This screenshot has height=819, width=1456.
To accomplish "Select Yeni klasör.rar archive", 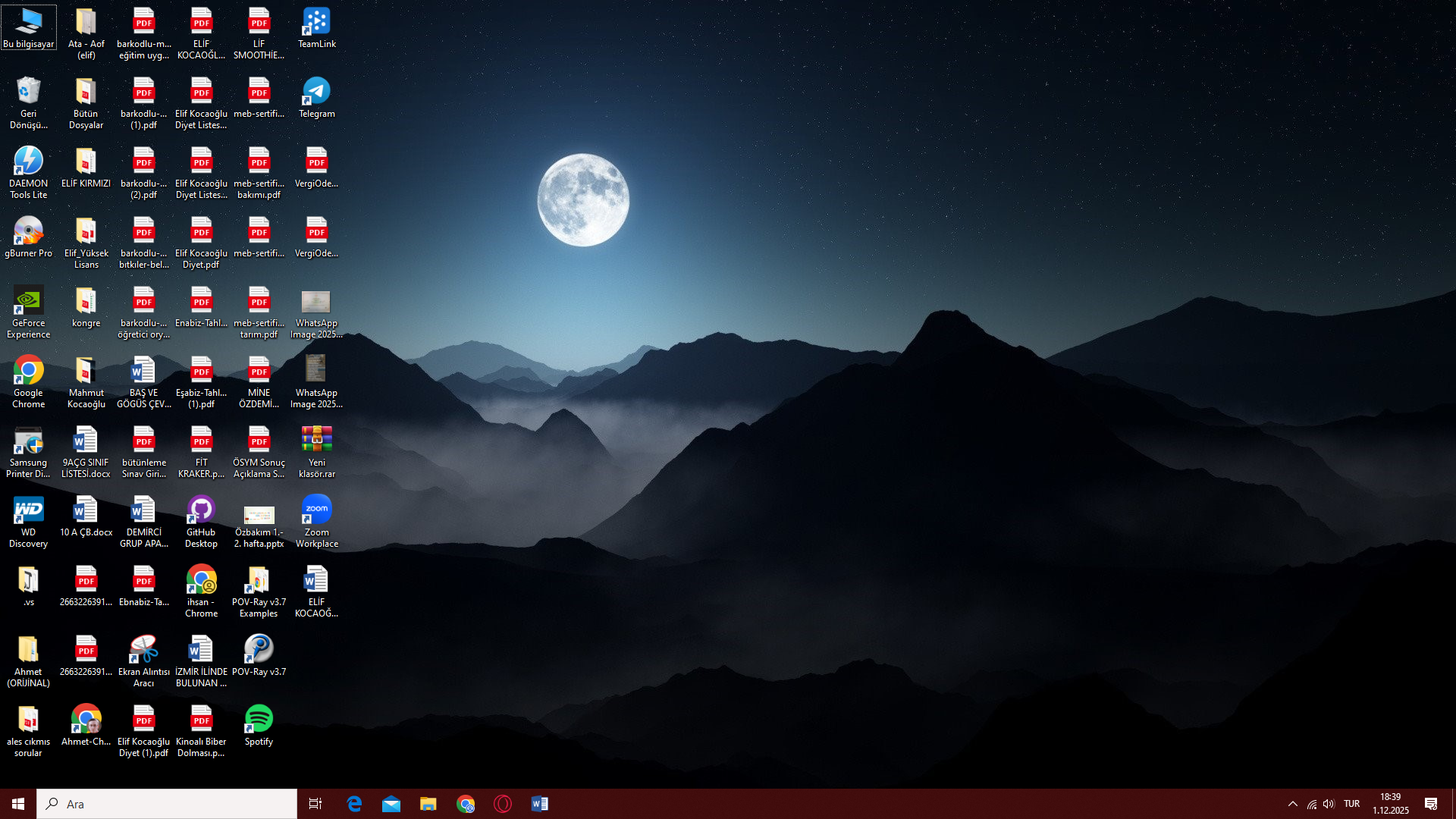I will coord(316,441).
